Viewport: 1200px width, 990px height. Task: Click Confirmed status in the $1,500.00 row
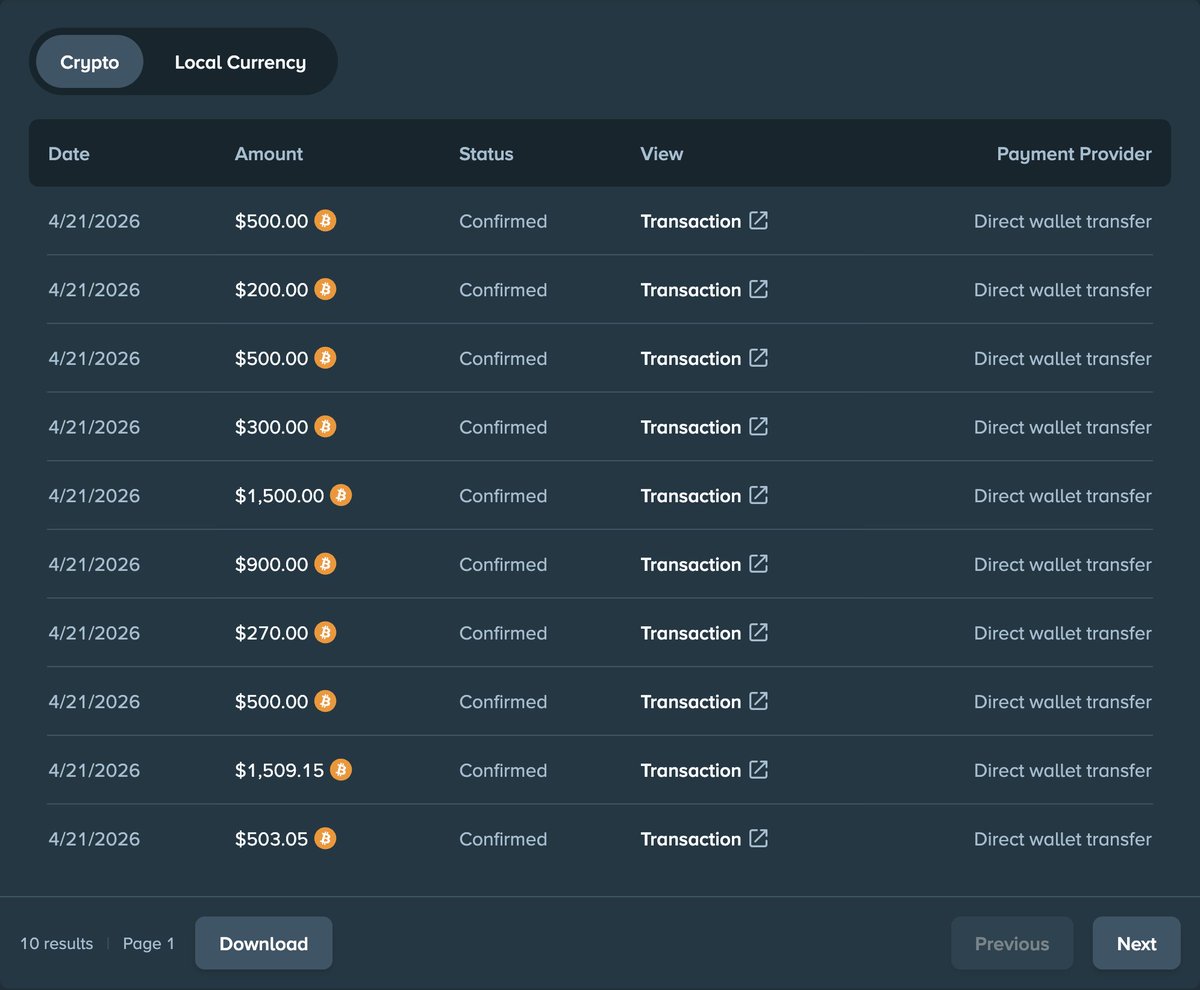coord(503,496)
